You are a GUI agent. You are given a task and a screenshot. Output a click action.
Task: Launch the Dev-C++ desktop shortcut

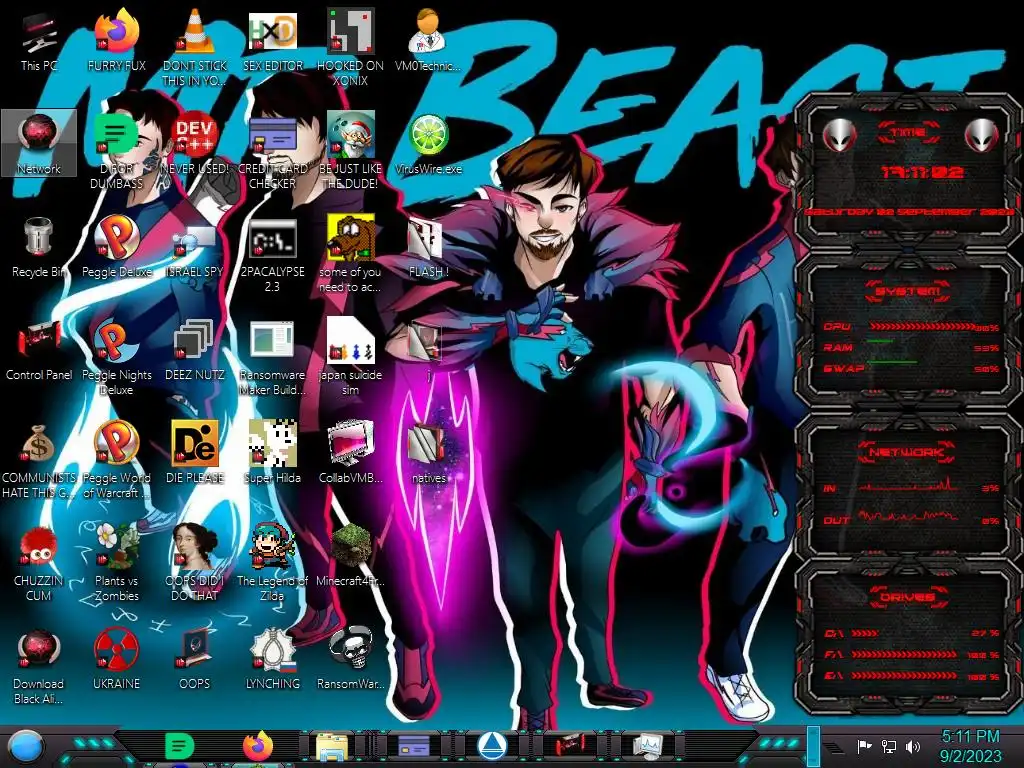[x=195, y=143]
